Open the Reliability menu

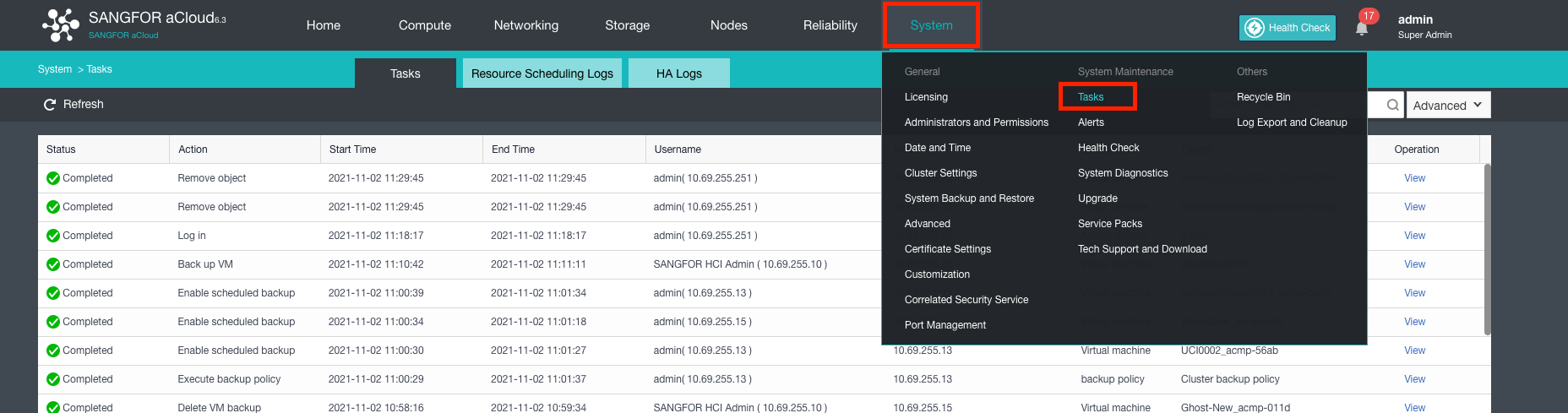tap(830, 25)
